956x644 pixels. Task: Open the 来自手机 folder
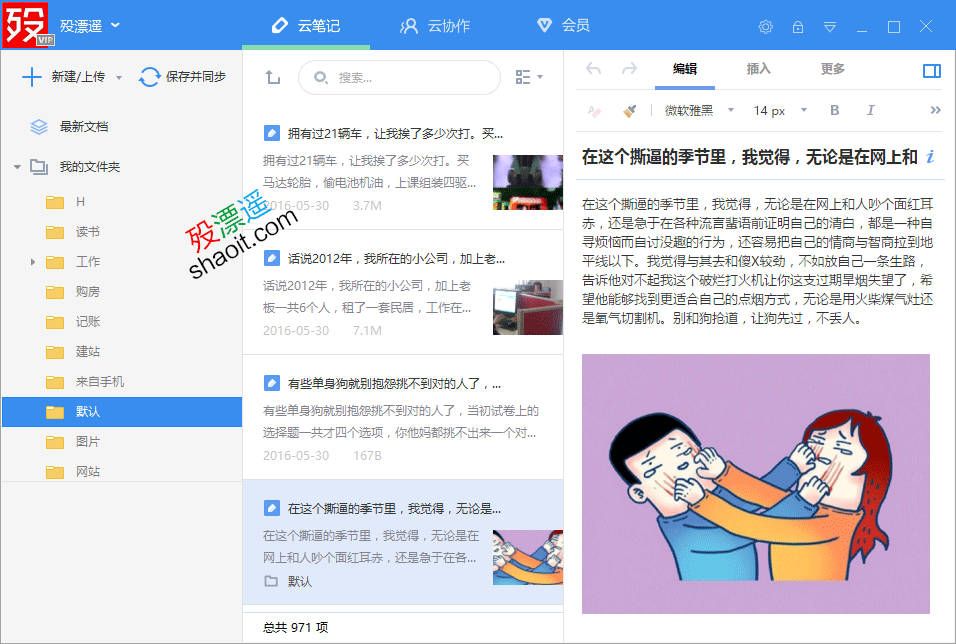[99, 381]
